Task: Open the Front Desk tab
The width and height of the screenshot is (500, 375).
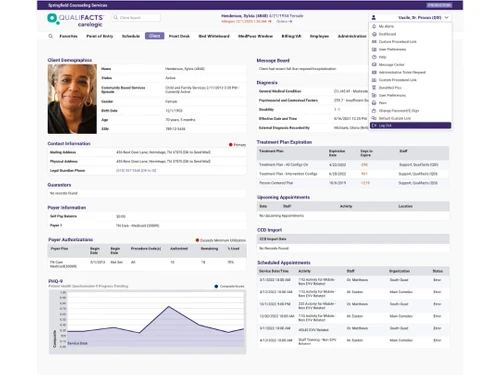Action: [179, 36]
